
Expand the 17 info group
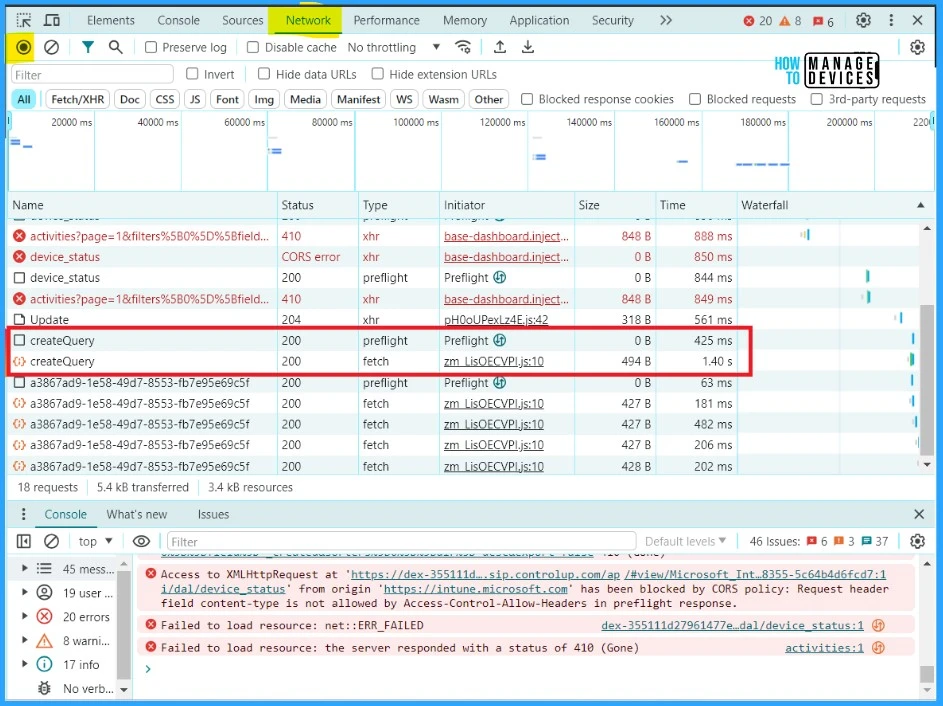pyautogui.click(x=25, y=664)
